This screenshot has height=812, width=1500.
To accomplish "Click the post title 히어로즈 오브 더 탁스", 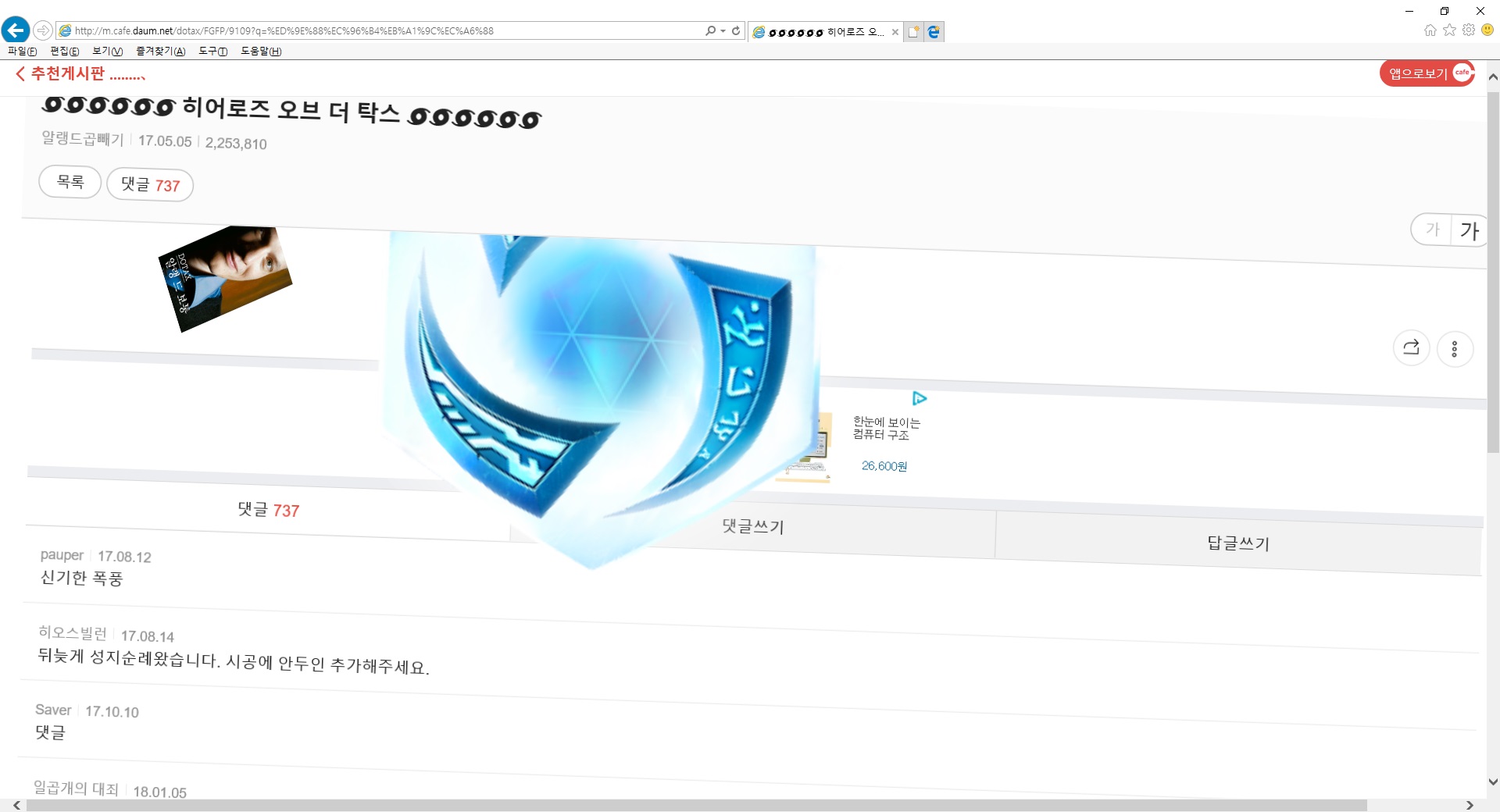I will (x=291, y=110).
